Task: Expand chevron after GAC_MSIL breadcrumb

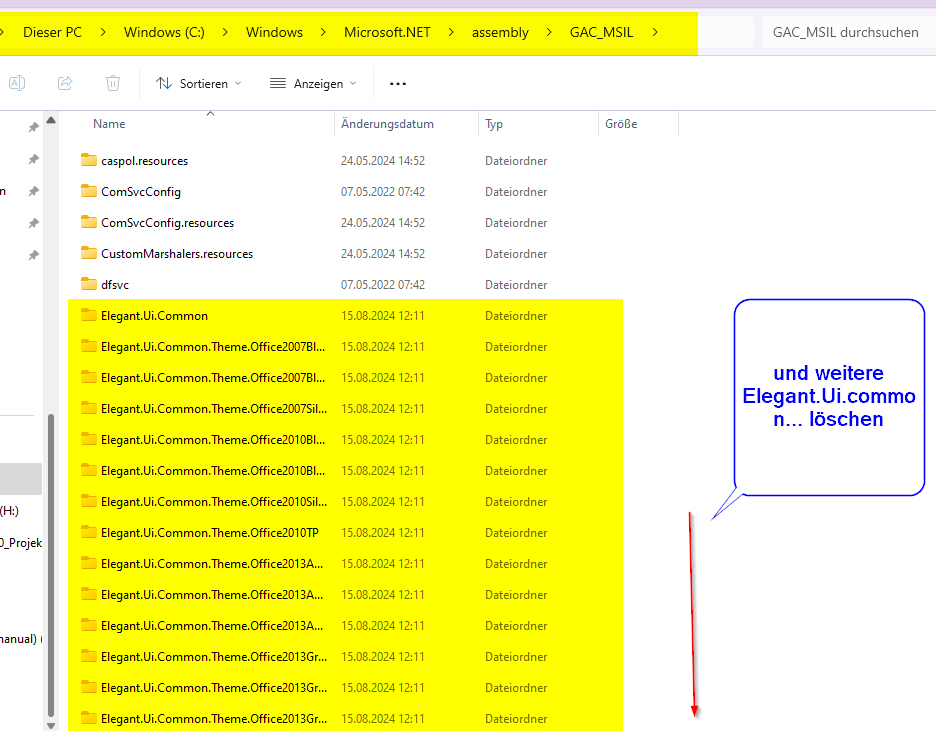Action: pos(655,32)
